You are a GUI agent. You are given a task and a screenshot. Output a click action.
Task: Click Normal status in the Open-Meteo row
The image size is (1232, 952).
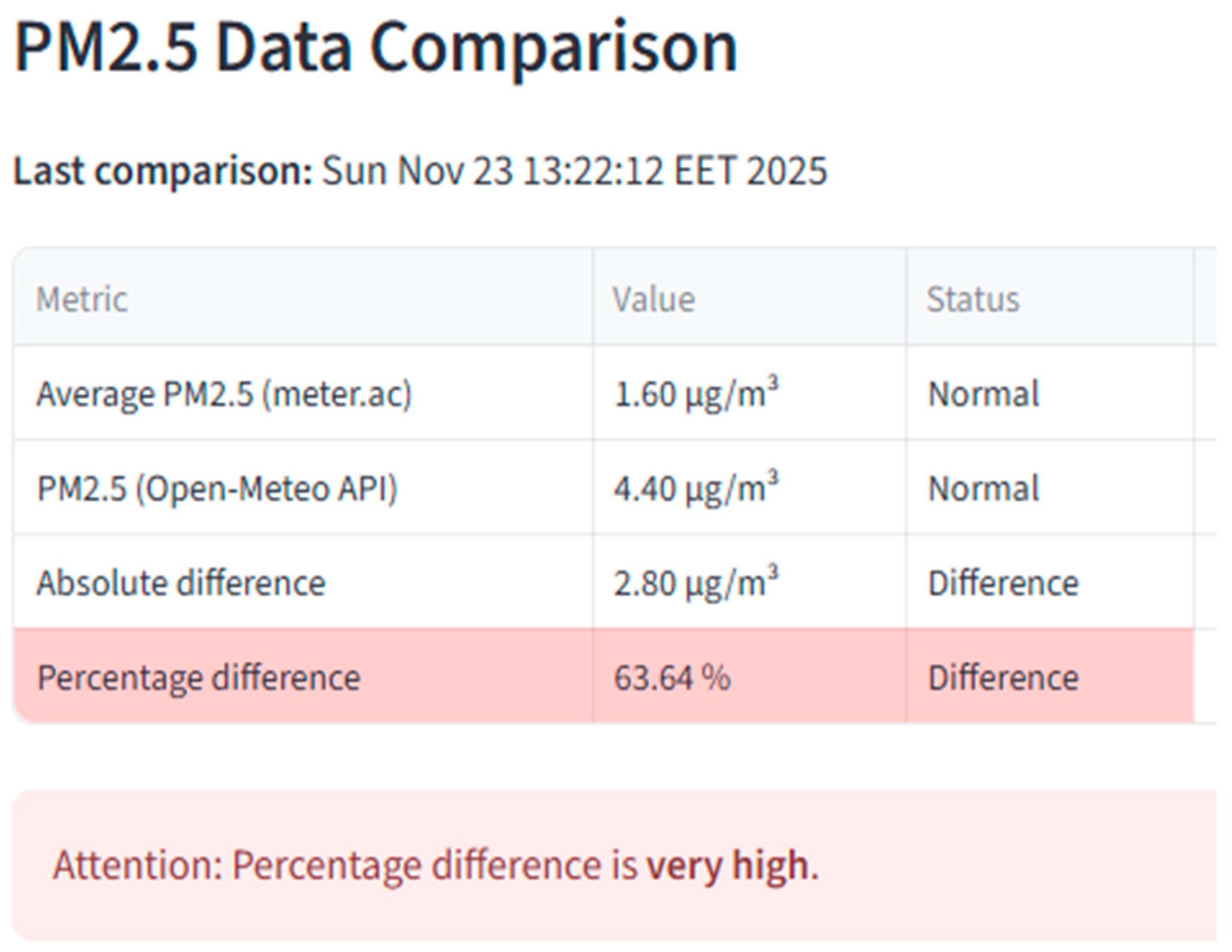tap(983, 489)
